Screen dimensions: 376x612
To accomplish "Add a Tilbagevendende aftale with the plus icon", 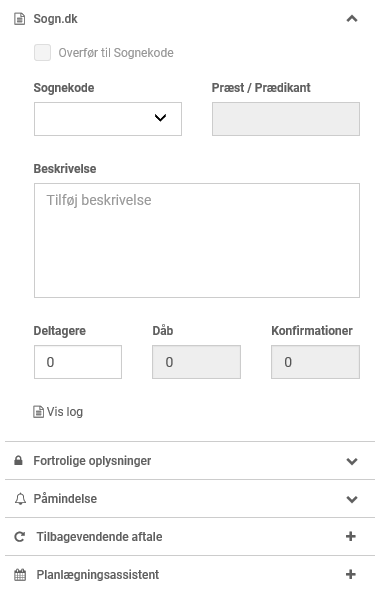I will tap(351, 536).
